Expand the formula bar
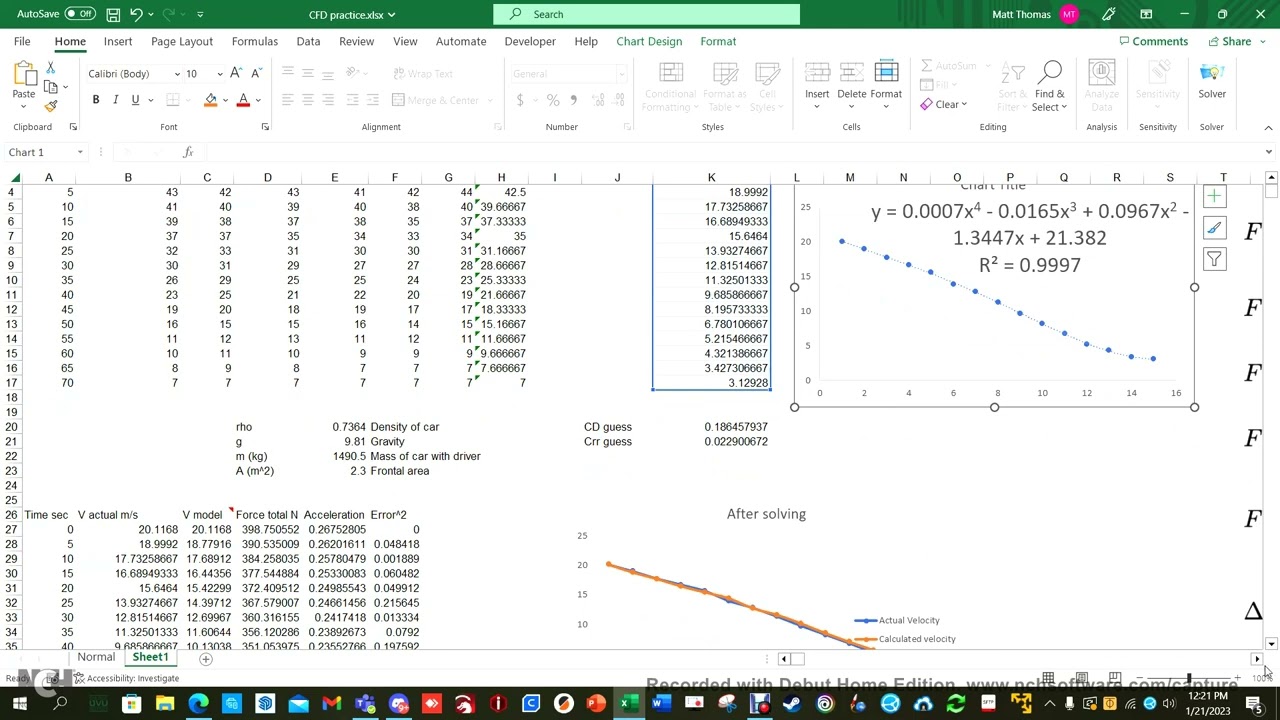Viewport: 1280px width, 720px height. [x=1268, y=152]
